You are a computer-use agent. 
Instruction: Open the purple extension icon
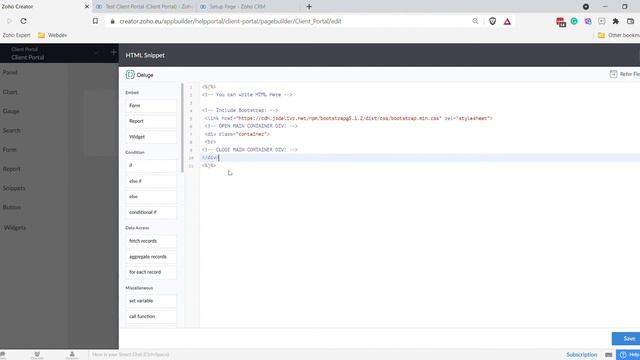[588, 21]
